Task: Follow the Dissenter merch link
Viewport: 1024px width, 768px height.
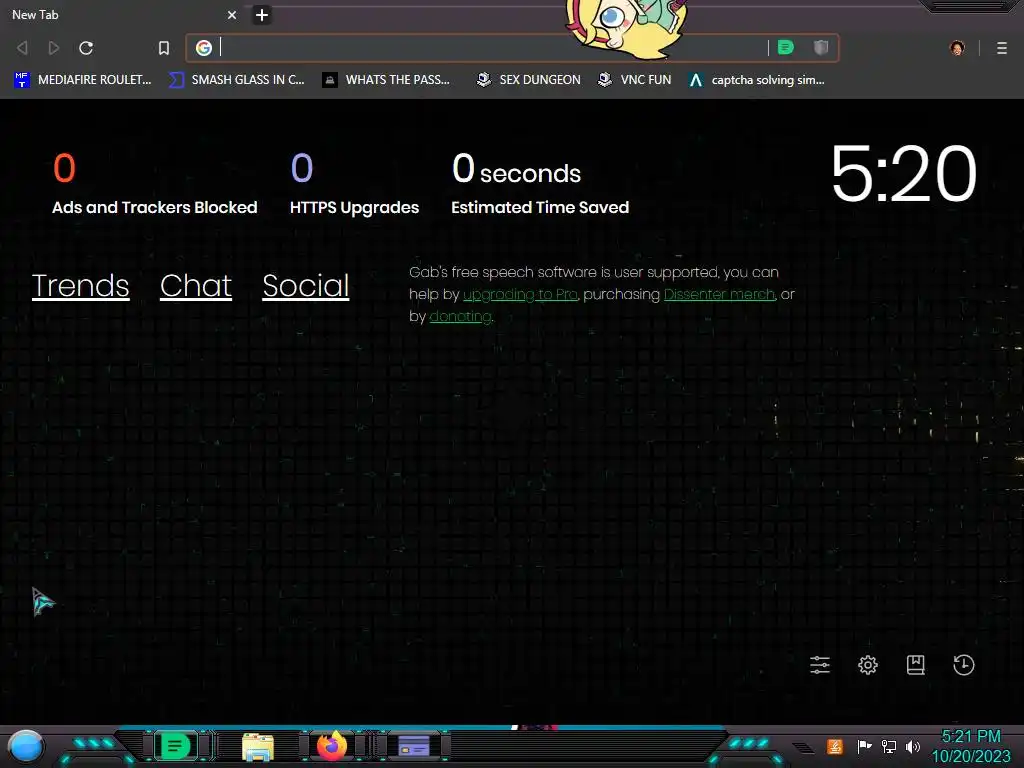Action: [719, 295]
